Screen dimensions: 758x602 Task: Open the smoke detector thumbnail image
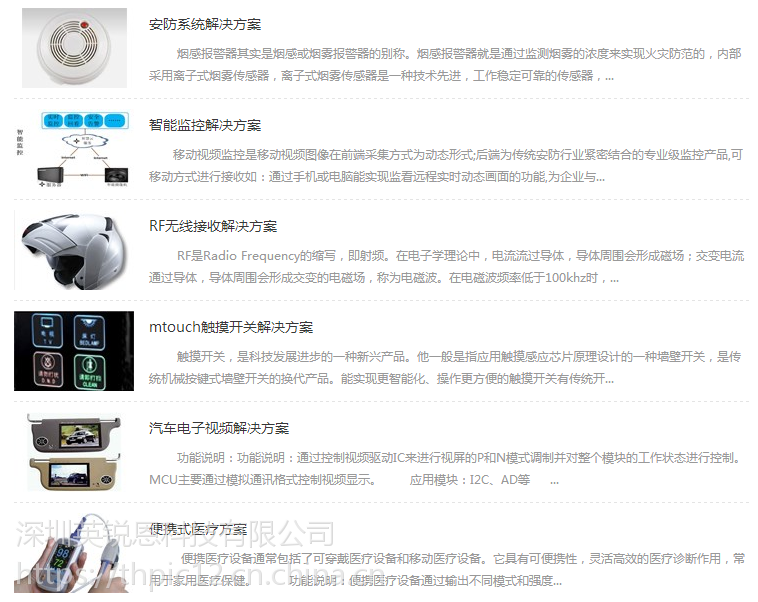tap(74, 47)
